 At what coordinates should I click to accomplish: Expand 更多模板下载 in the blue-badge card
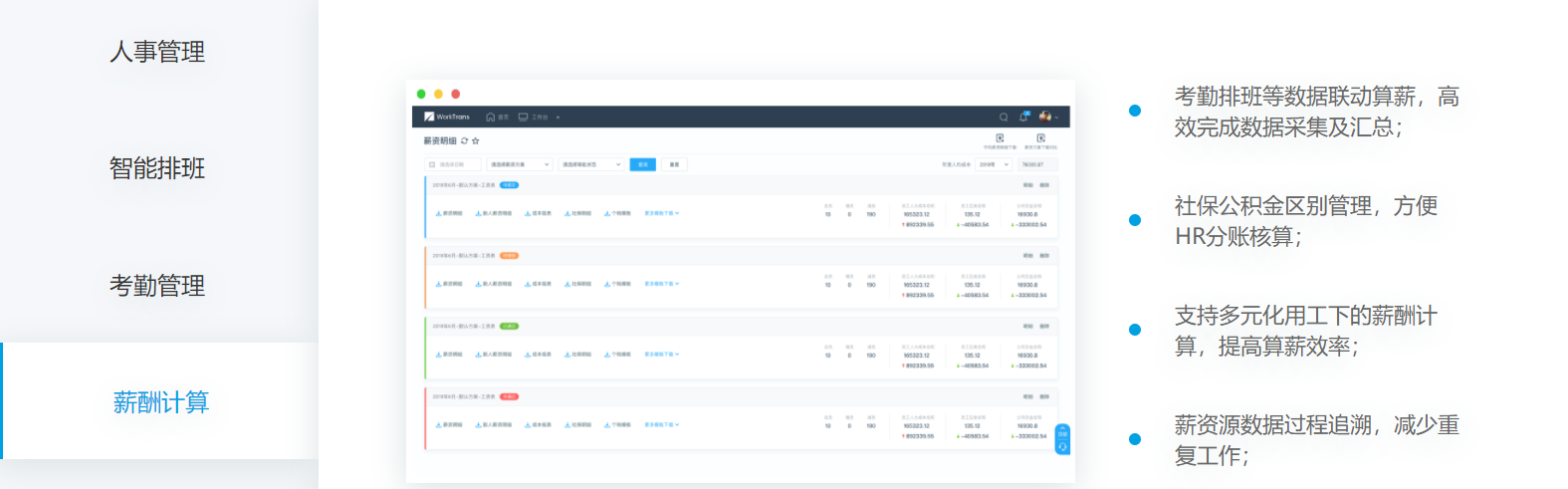662,213
